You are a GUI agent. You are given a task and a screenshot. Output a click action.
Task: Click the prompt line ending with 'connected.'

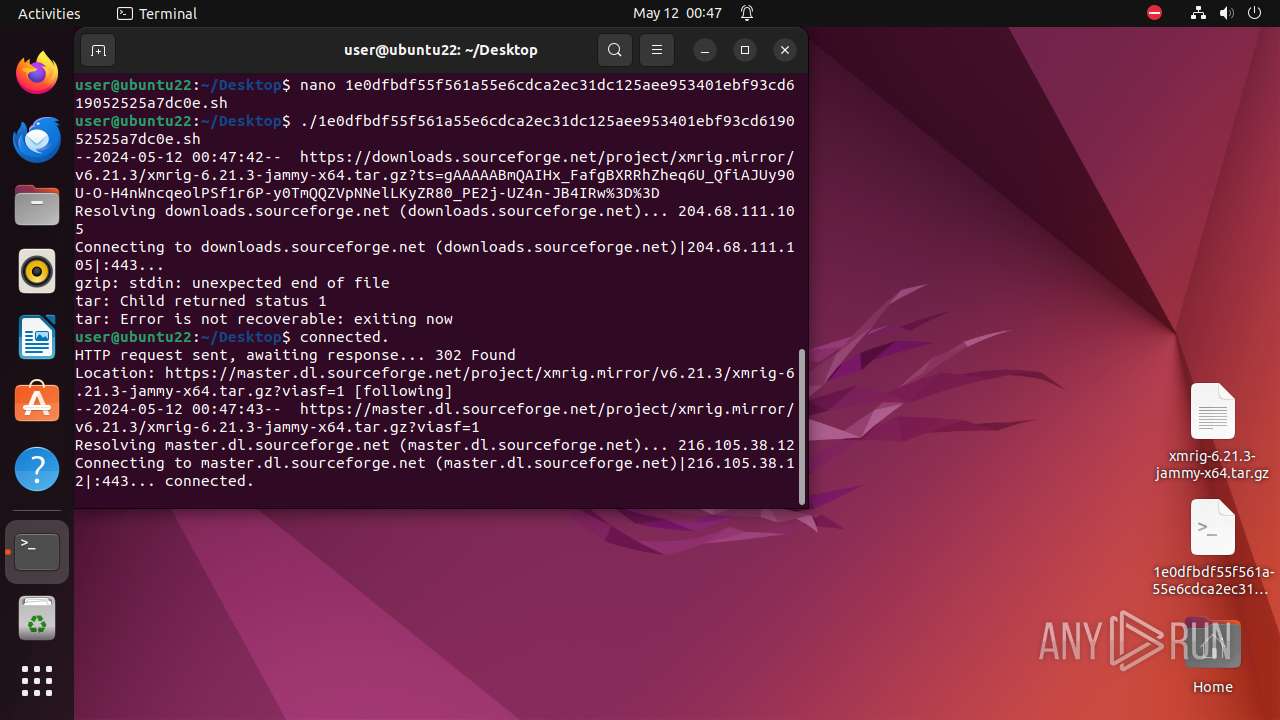[x=232, y=337]
